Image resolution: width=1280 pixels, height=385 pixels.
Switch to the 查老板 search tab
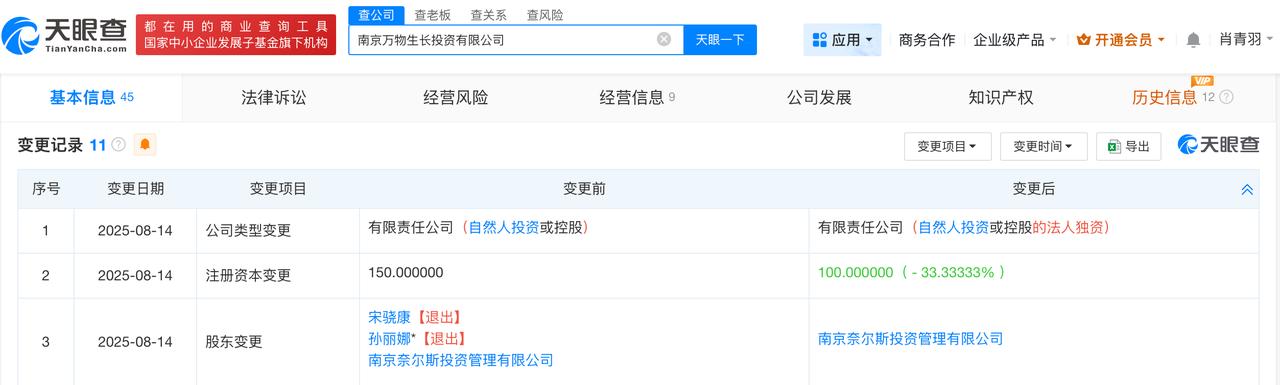[432, 15]
